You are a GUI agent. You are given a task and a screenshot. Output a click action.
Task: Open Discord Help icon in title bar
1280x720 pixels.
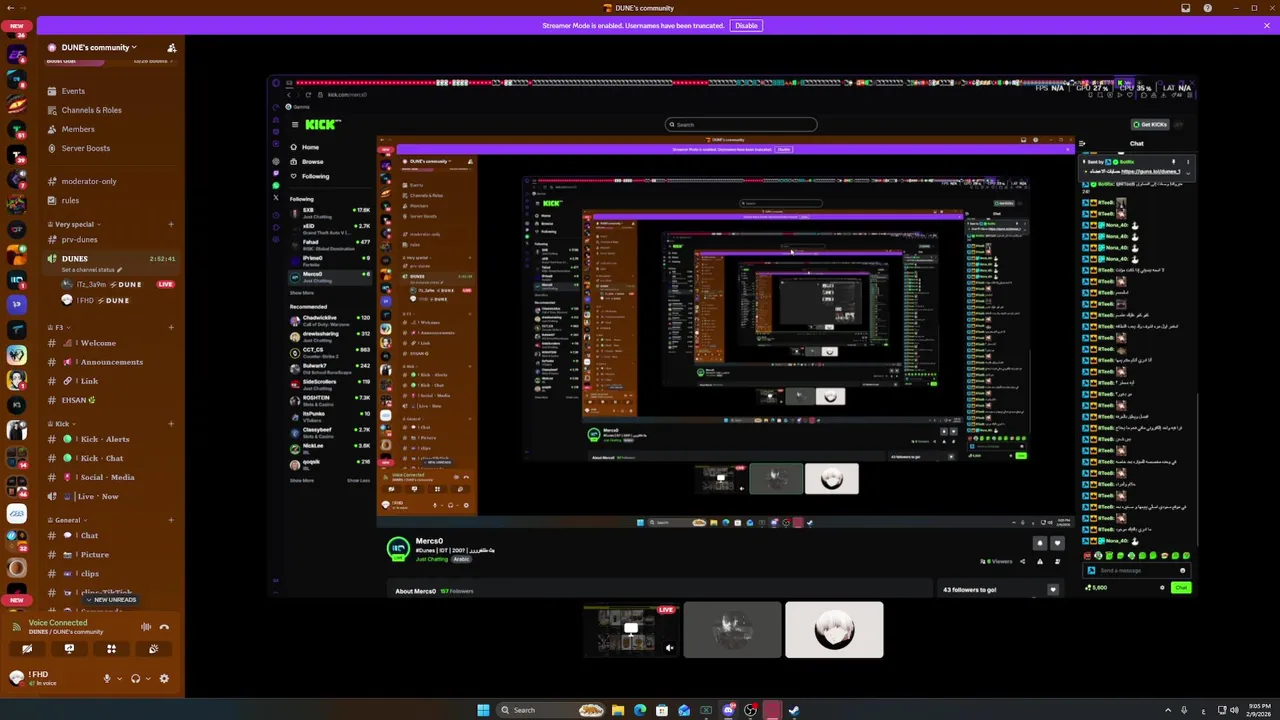tap(1207, 8)
